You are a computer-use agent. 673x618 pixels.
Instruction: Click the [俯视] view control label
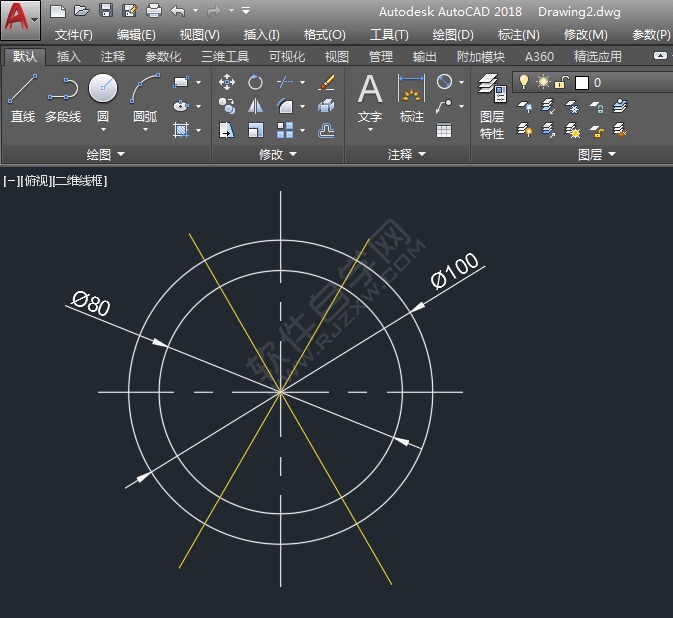click(35, 181)
